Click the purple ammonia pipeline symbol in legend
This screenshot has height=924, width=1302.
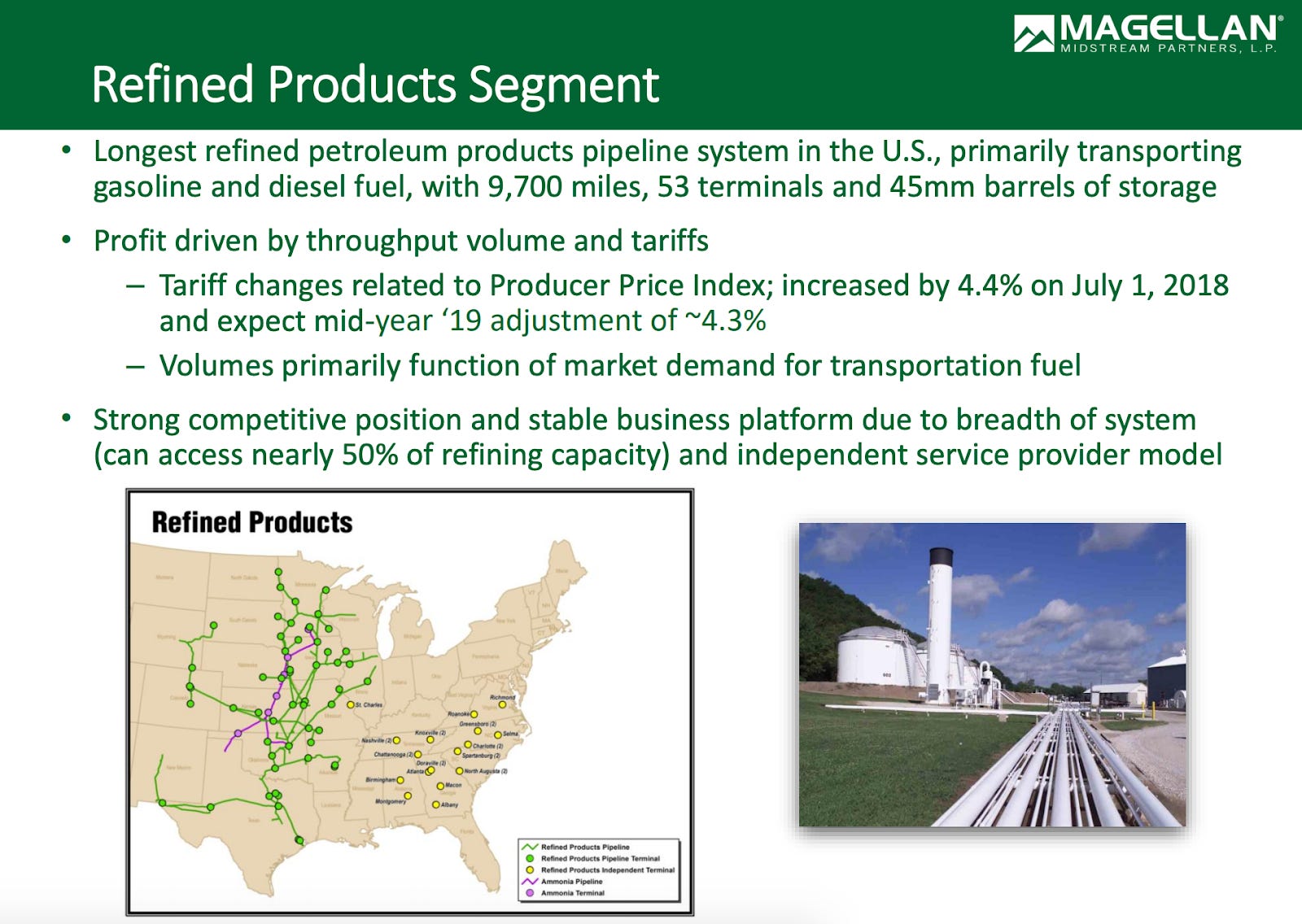click(530, 881)
